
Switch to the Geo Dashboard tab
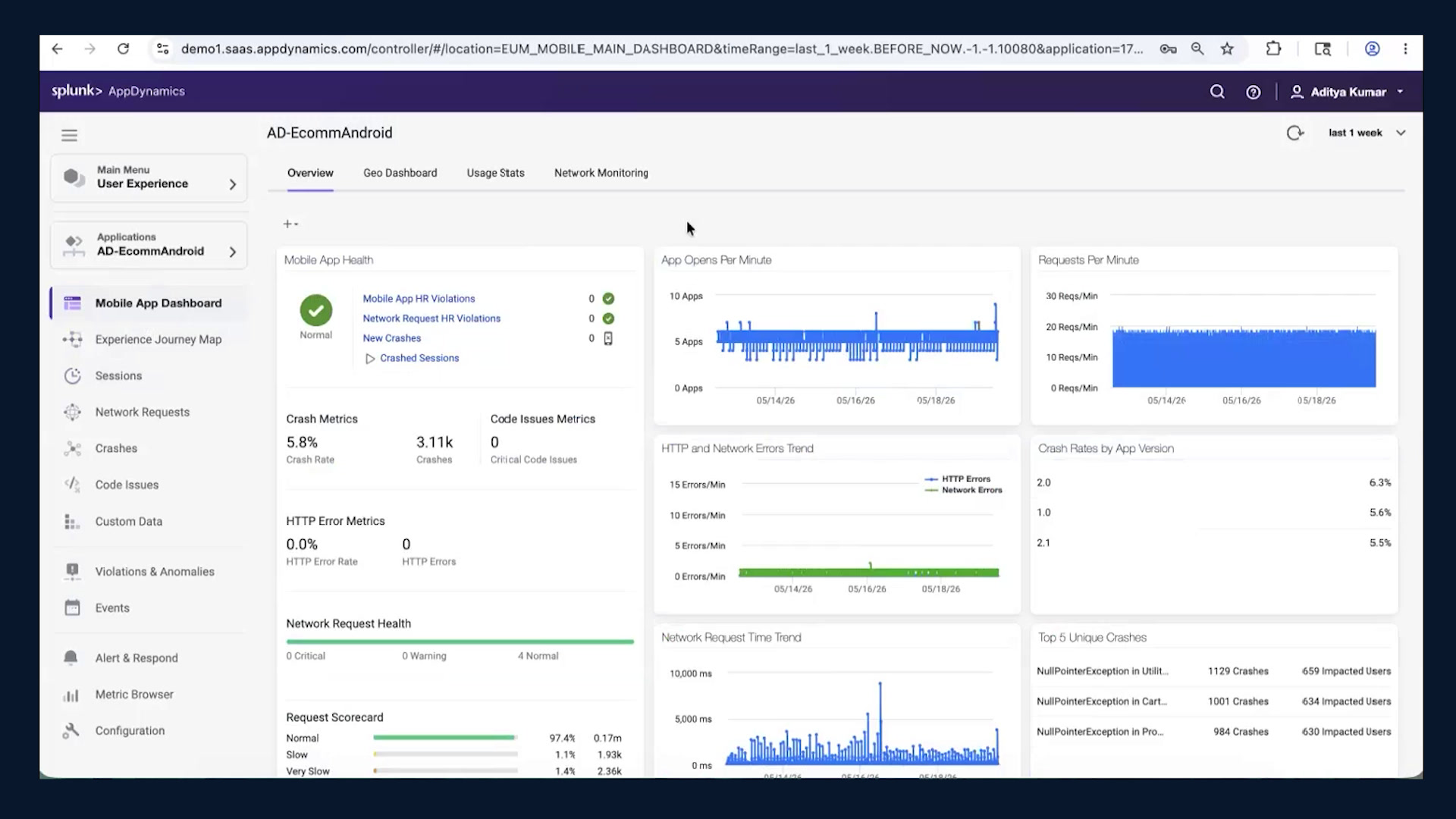[400, 173]
